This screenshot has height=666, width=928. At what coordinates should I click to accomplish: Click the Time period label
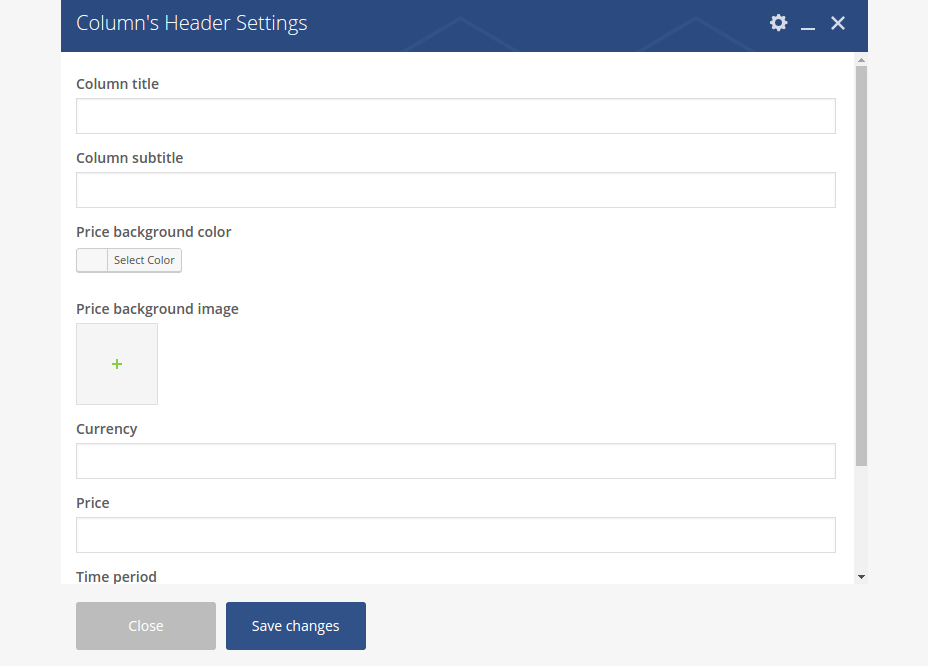coord(116,576)
